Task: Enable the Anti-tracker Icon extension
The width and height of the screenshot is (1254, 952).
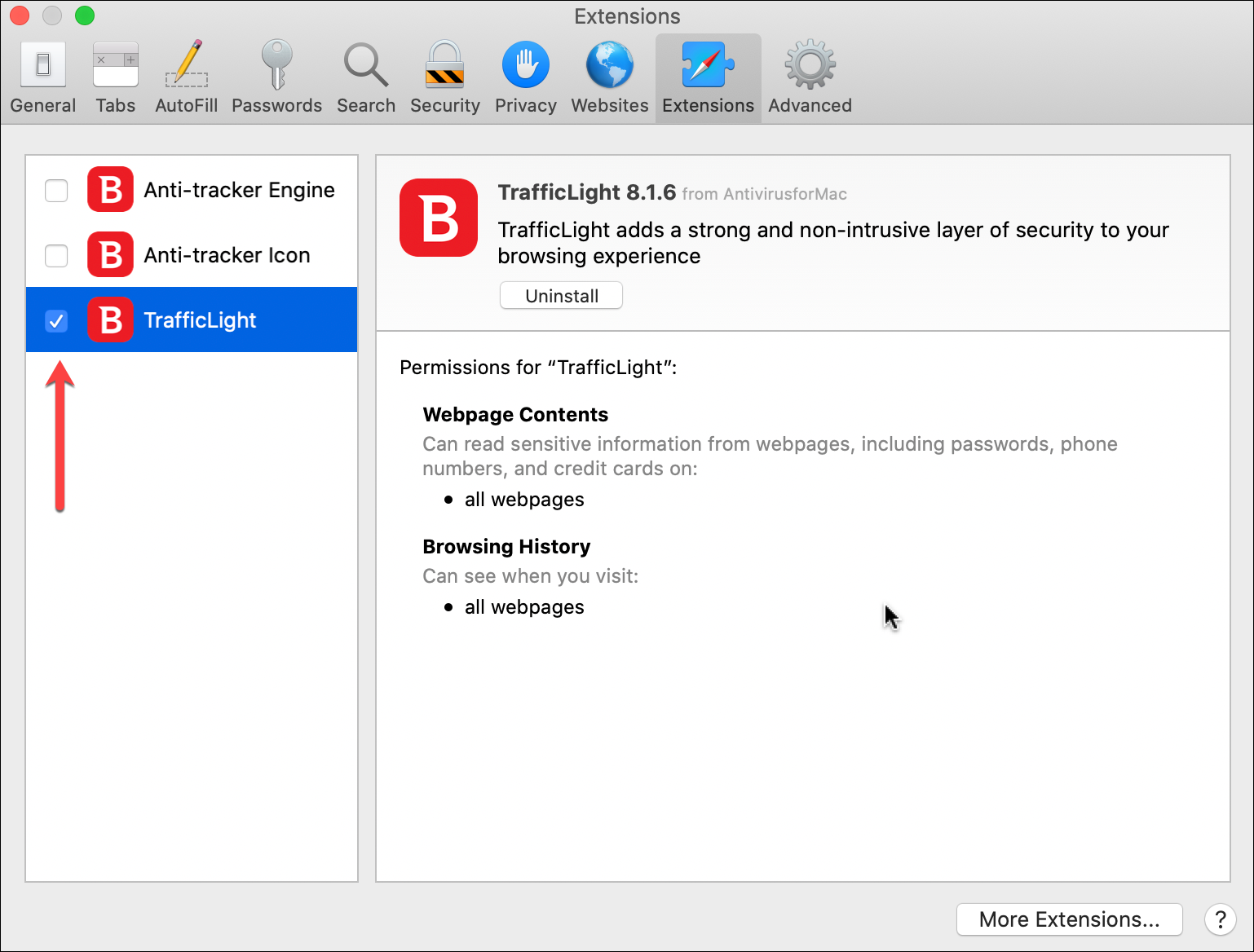Action: [x=55, y=255]
